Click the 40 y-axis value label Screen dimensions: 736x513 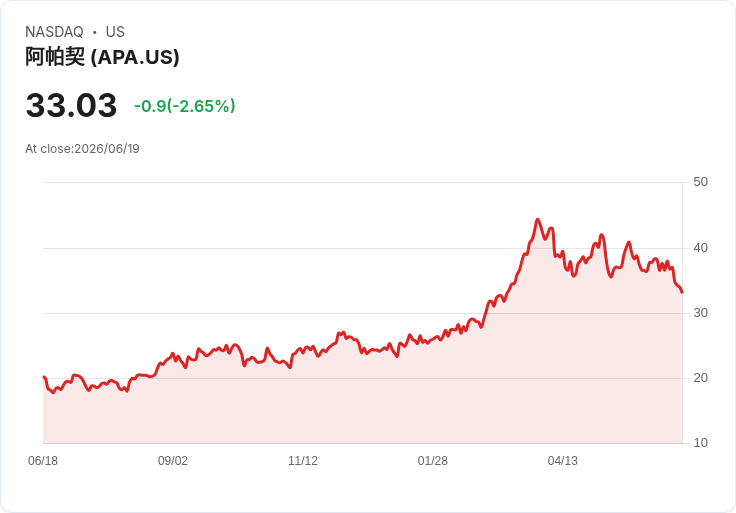pos(700,248)
